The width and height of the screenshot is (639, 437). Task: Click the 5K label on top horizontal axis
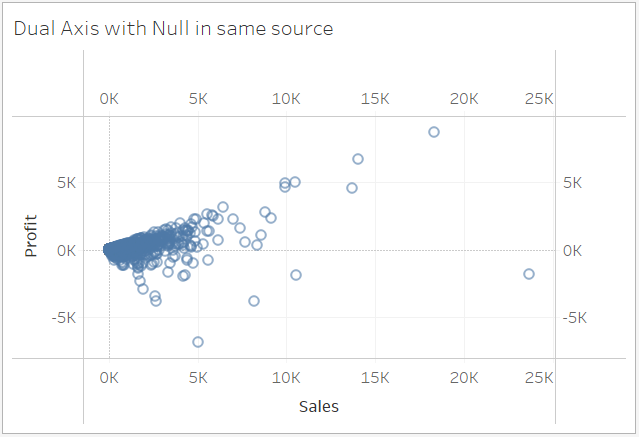(198, 98)
